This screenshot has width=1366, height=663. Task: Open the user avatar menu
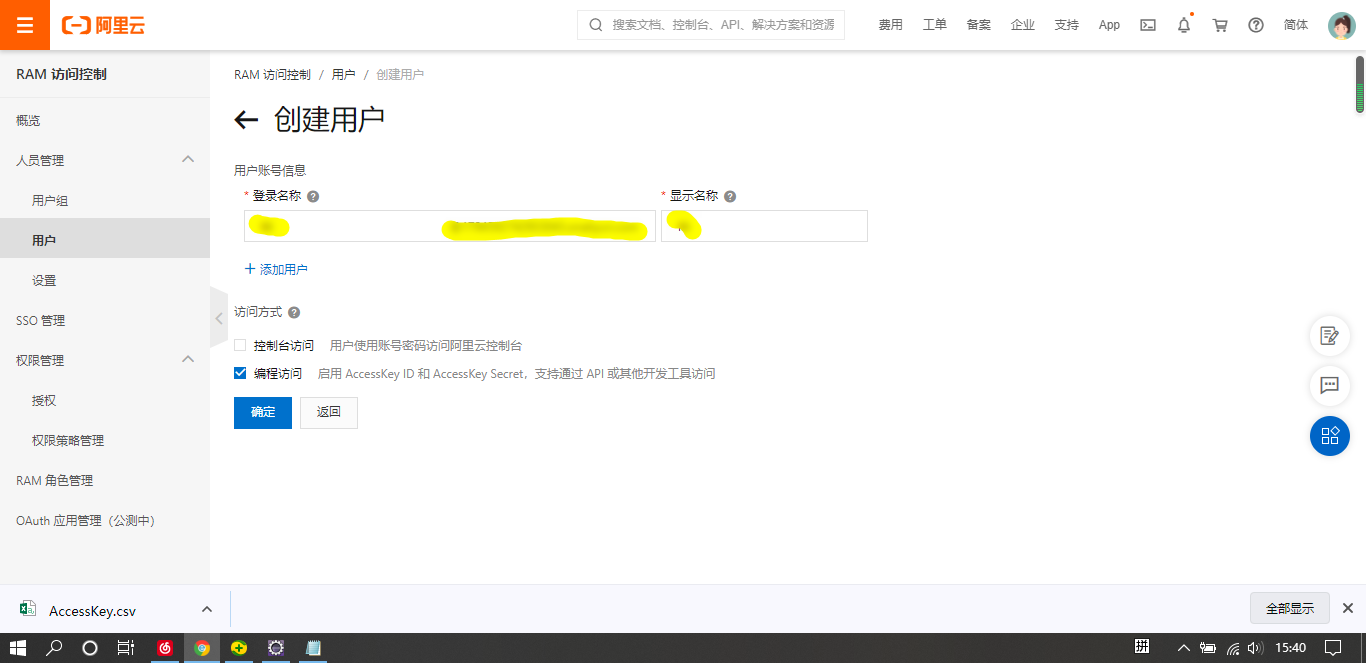point(1341,25)
